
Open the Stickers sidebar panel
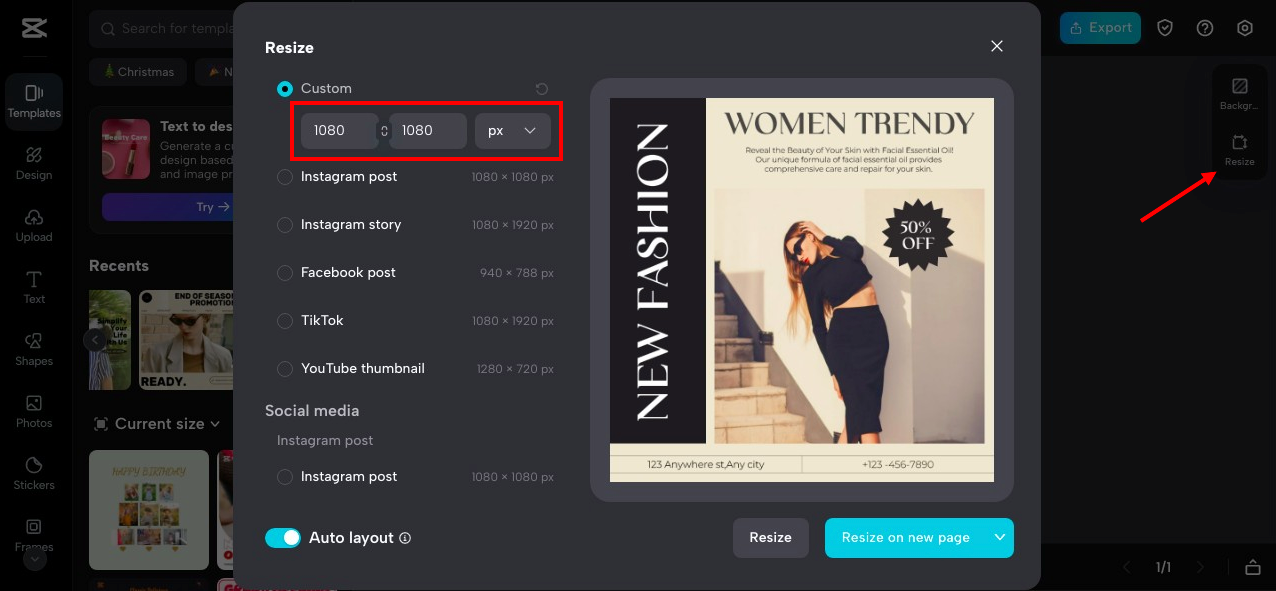[34, 474]
